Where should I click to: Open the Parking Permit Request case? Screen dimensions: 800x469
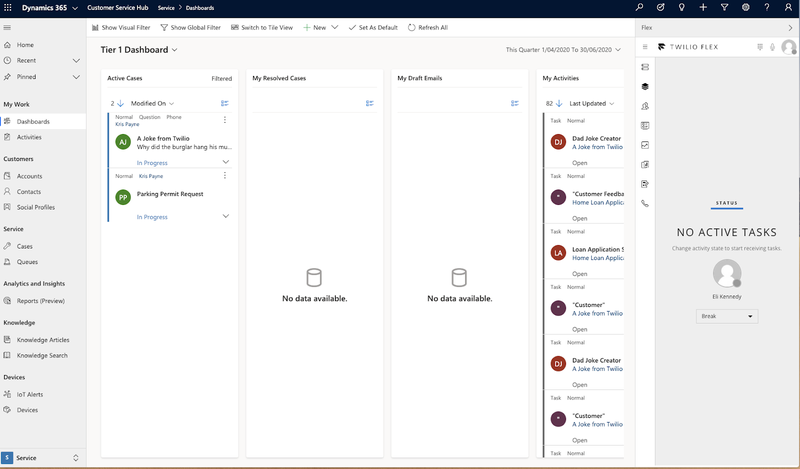click(x=170, y=193)
